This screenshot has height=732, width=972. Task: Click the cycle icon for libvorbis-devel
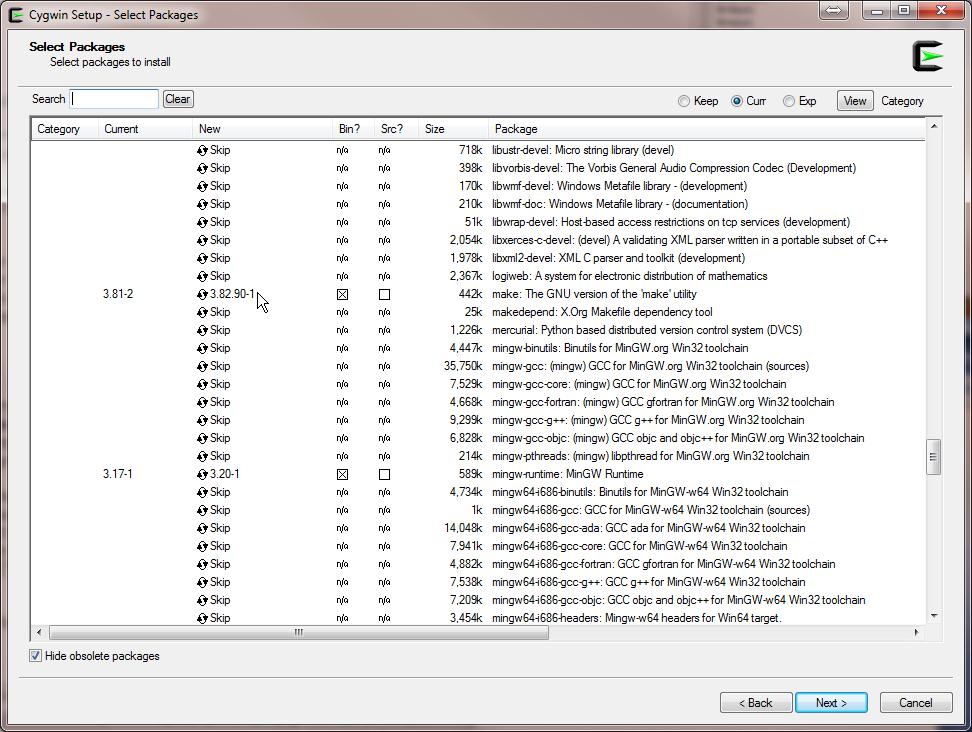click(x=202, y=168)
